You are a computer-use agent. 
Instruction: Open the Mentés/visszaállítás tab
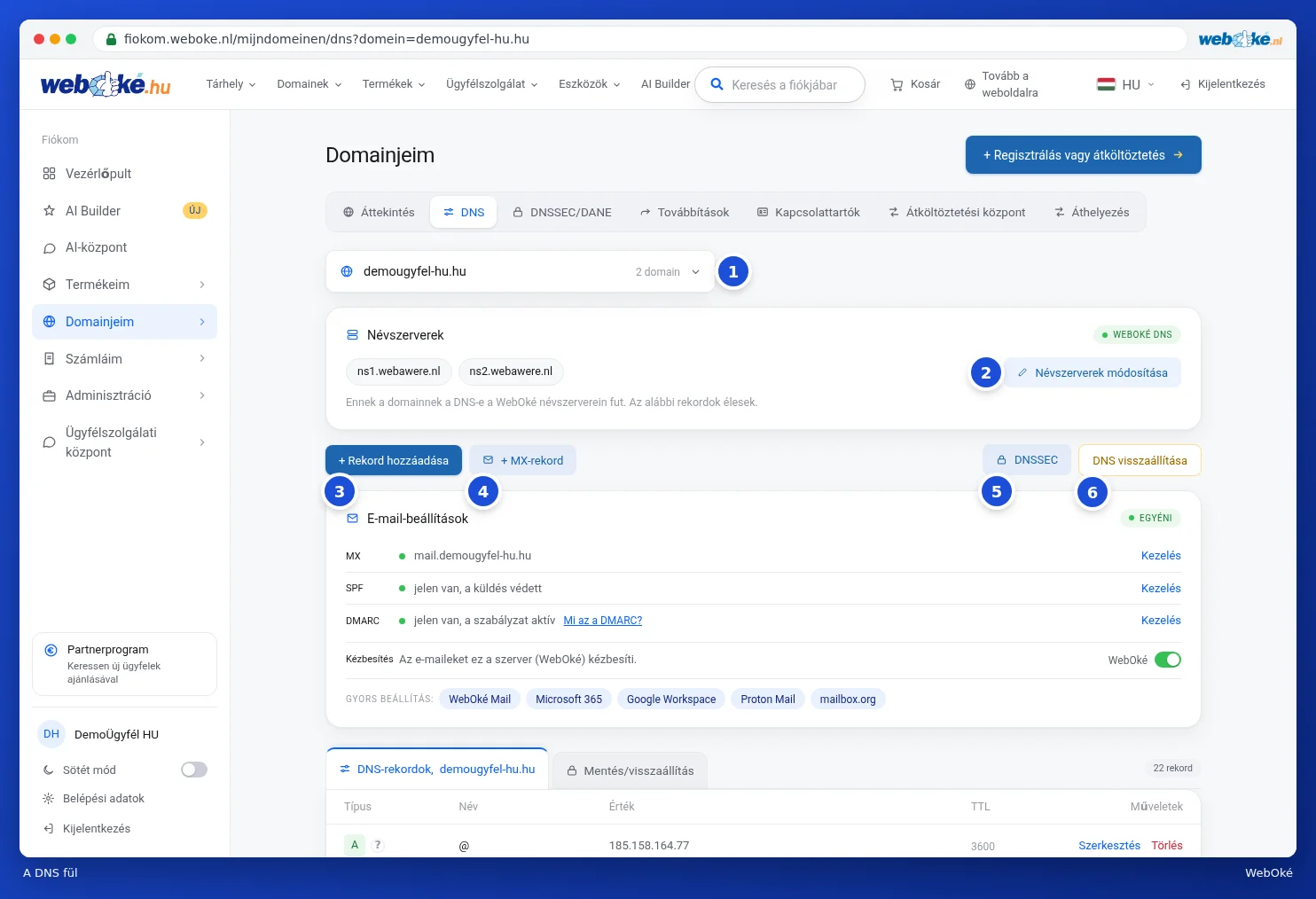click(x=630, y=770)
